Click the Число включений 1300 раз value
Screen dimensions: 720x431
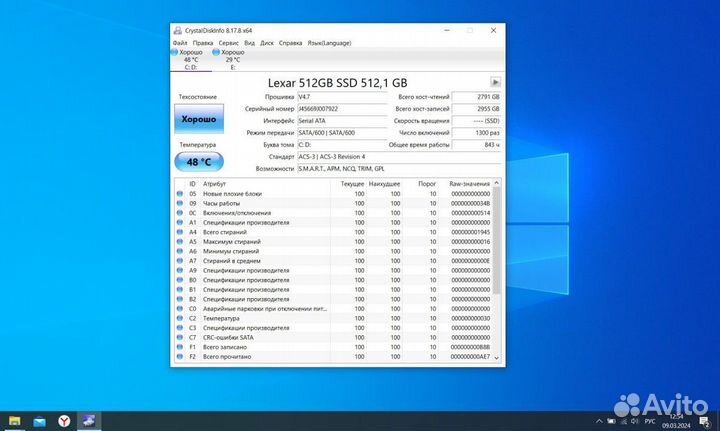click(476, 133)
